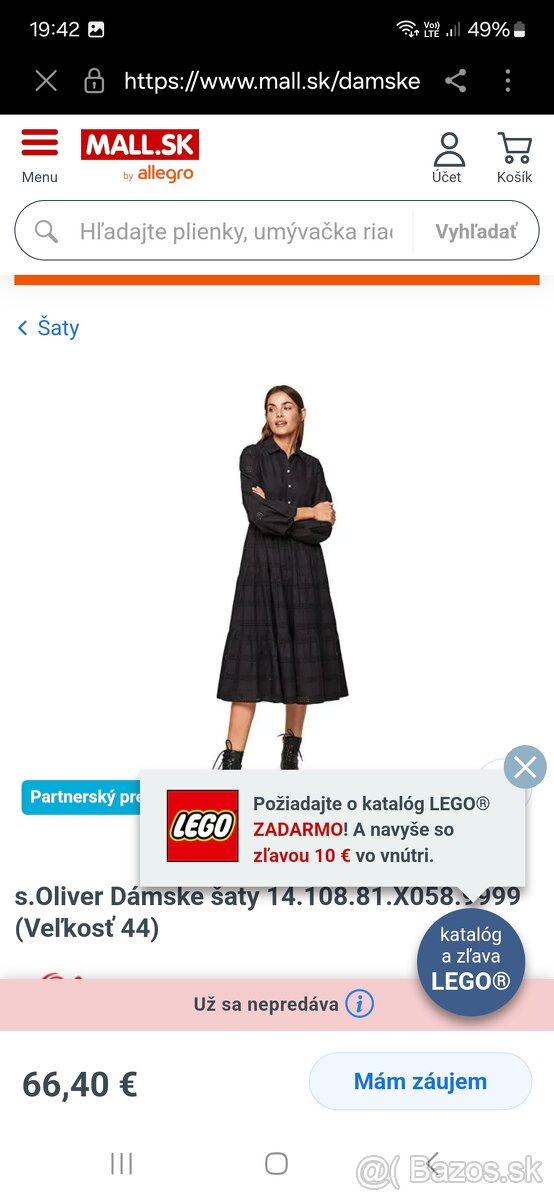Image resolution: width=554 pixels, height=1200 pixels.
Task: Tap the mall.sk URL address bar
Action: pyautogui.click(x=271, y=81)
